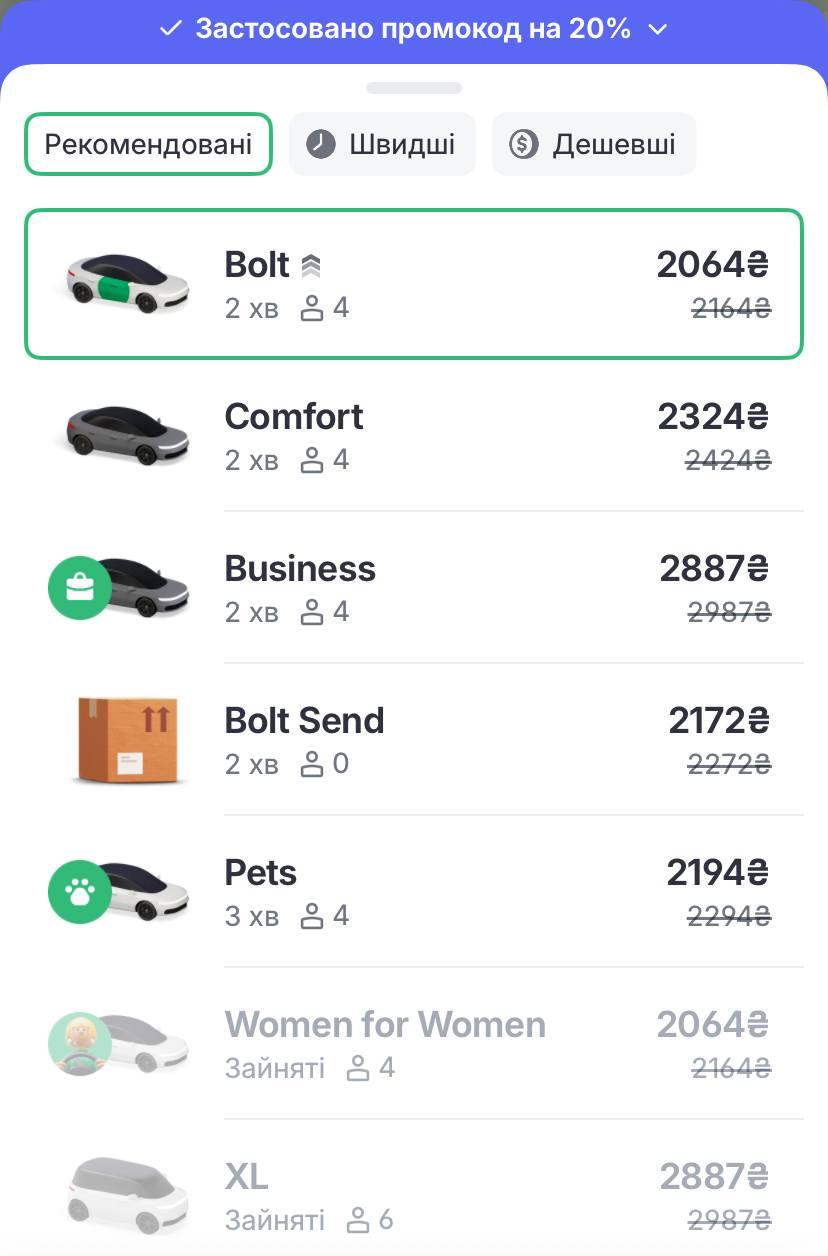Choose the Comfort ride option

[414, 436]
